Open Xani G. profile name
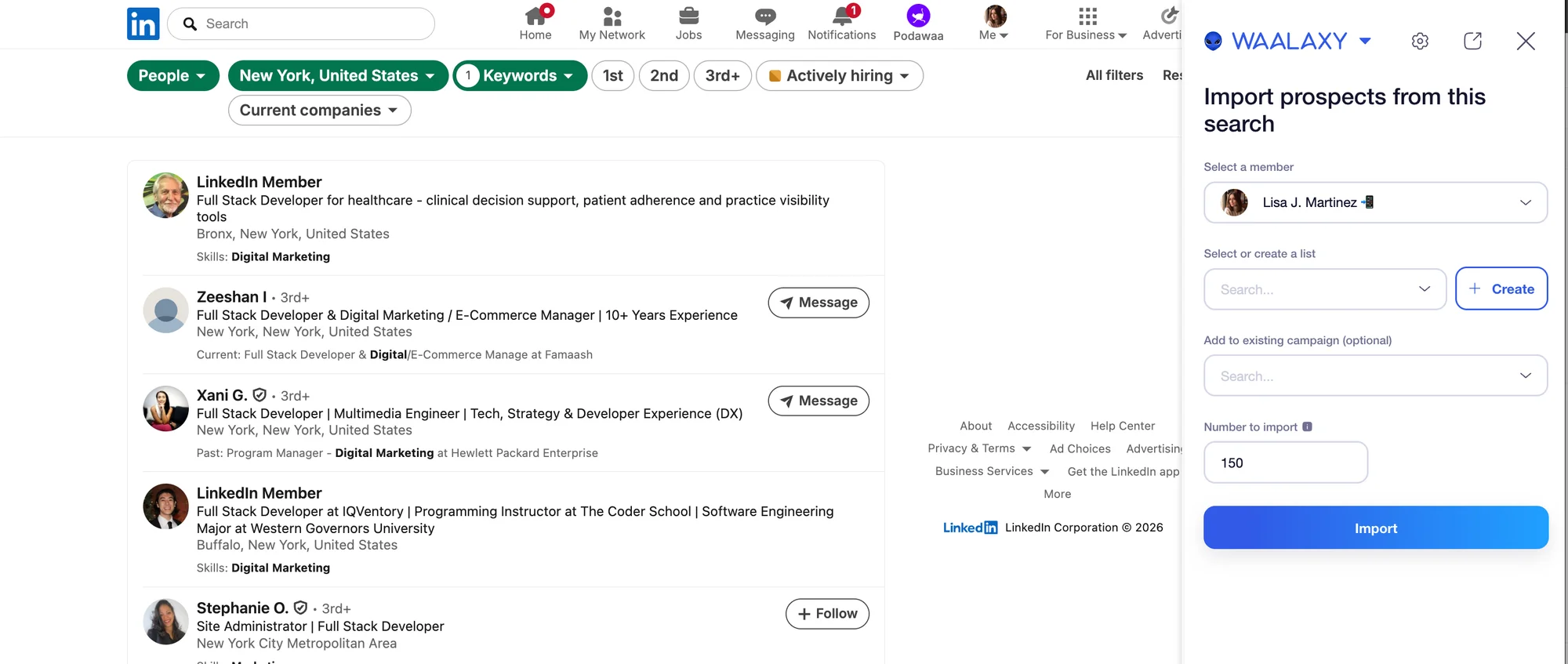Screen dimensions: 1568x664 click(x=222, y=395)
